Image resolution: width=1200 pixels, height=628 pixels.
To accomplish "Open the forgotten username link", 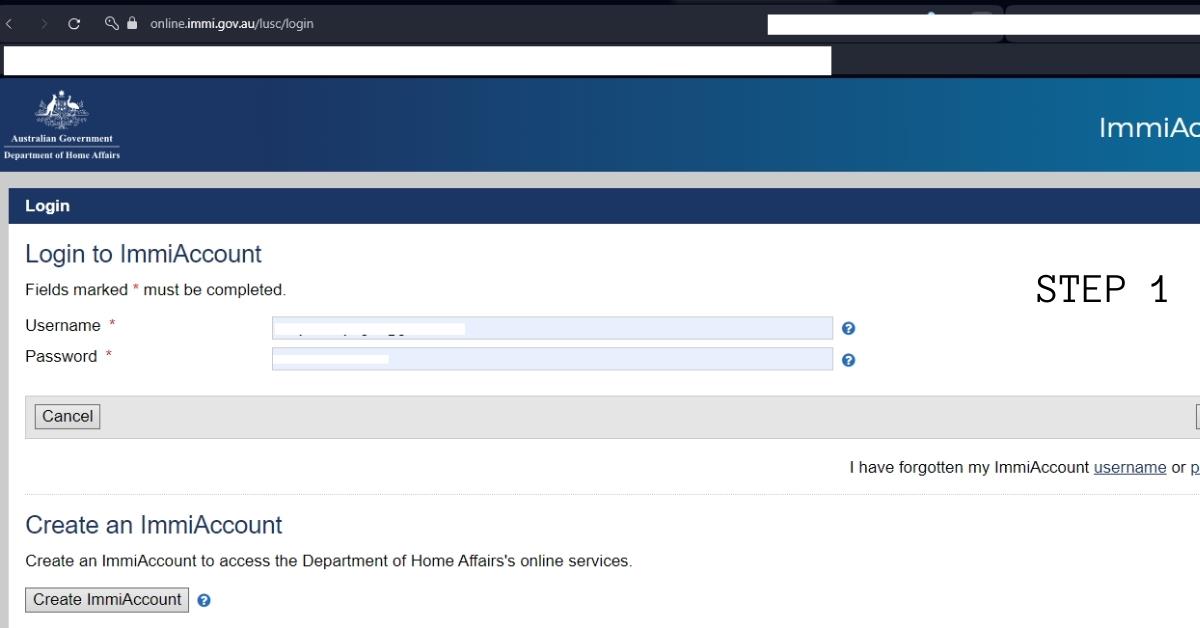I will coord(1130,467).
